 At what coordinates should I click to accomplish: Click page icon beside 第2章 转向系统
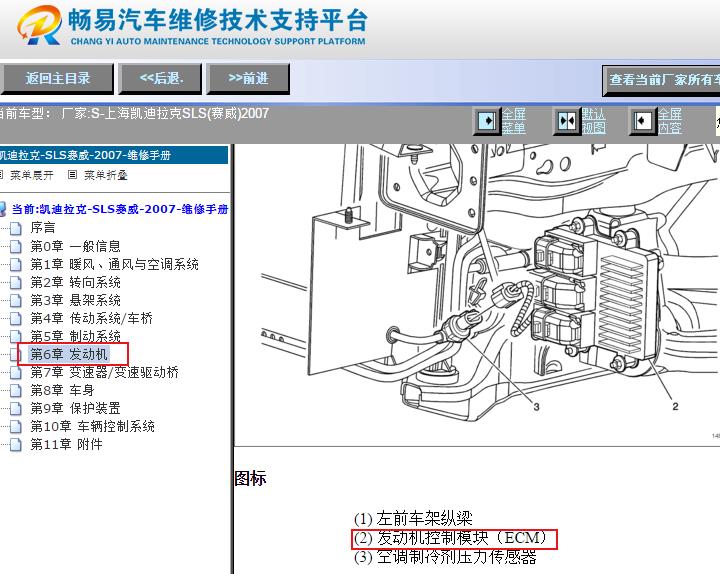tap(16, 282)
